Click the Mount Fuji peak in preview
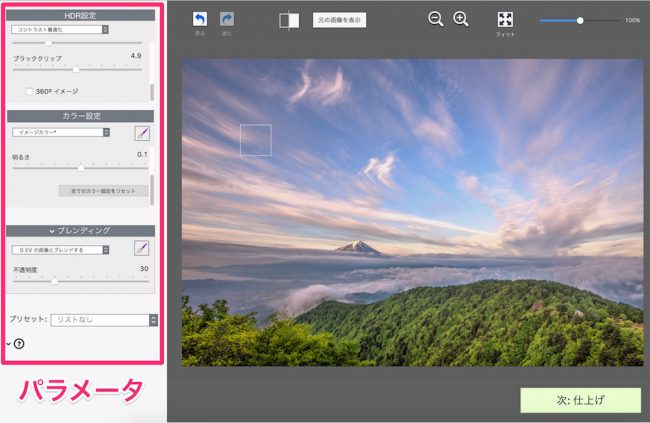This screenshot has height=423, width=650. point(359,247)
